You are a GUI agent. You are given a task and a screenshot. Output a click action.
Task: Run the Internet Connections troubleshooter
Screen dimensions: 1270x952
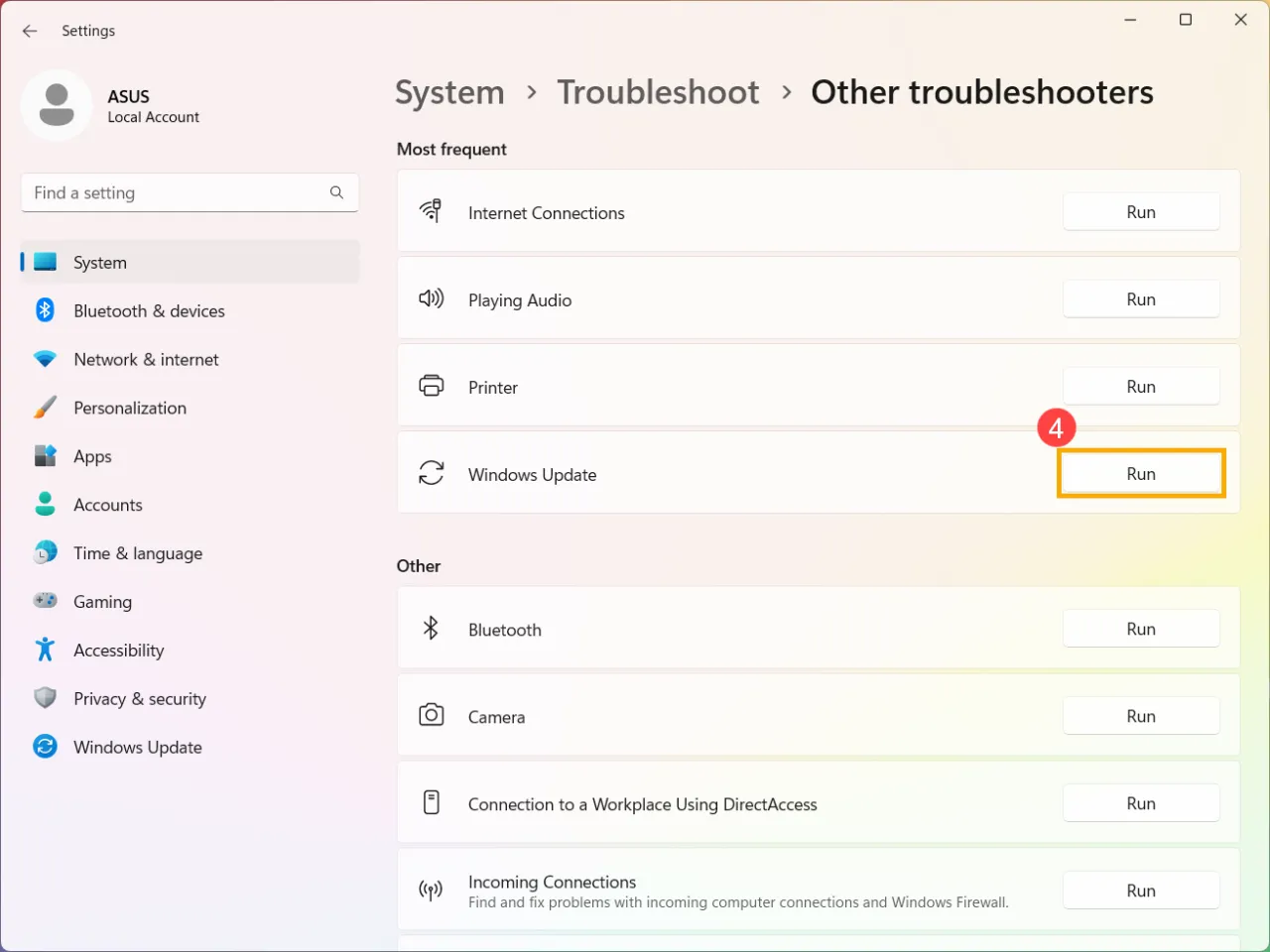point(1141,212)
